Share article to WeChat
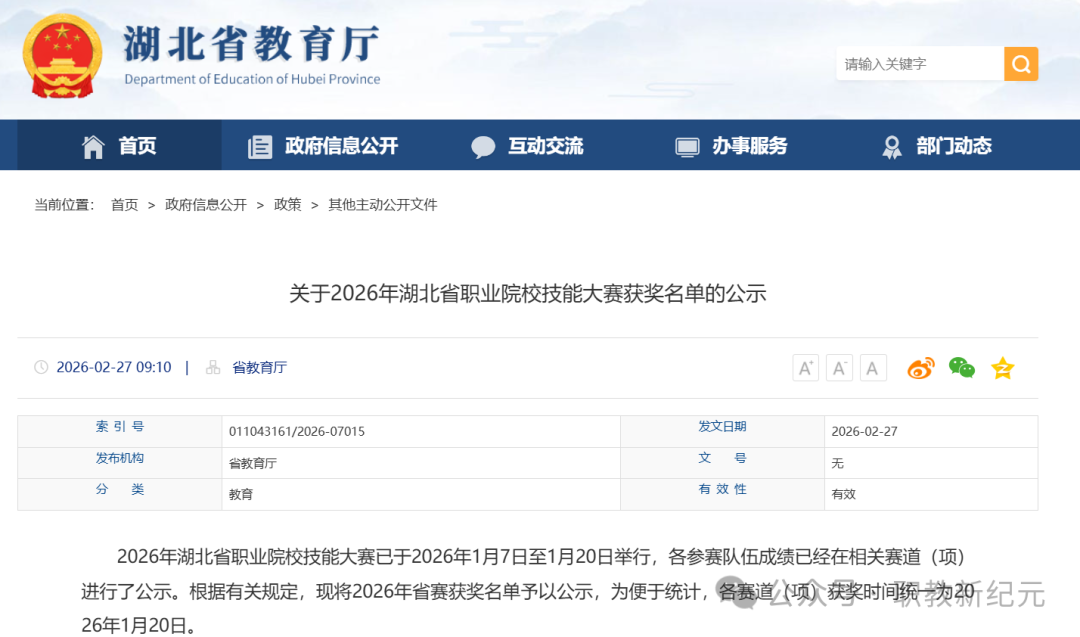 coord(962,368)
